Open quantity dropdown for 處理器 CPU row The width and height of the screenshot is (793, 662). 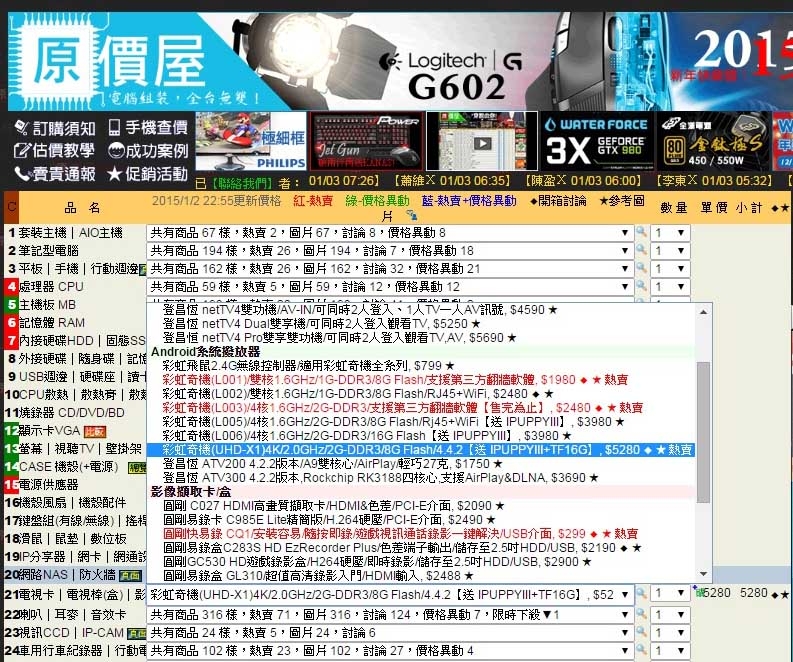[670, 287]
